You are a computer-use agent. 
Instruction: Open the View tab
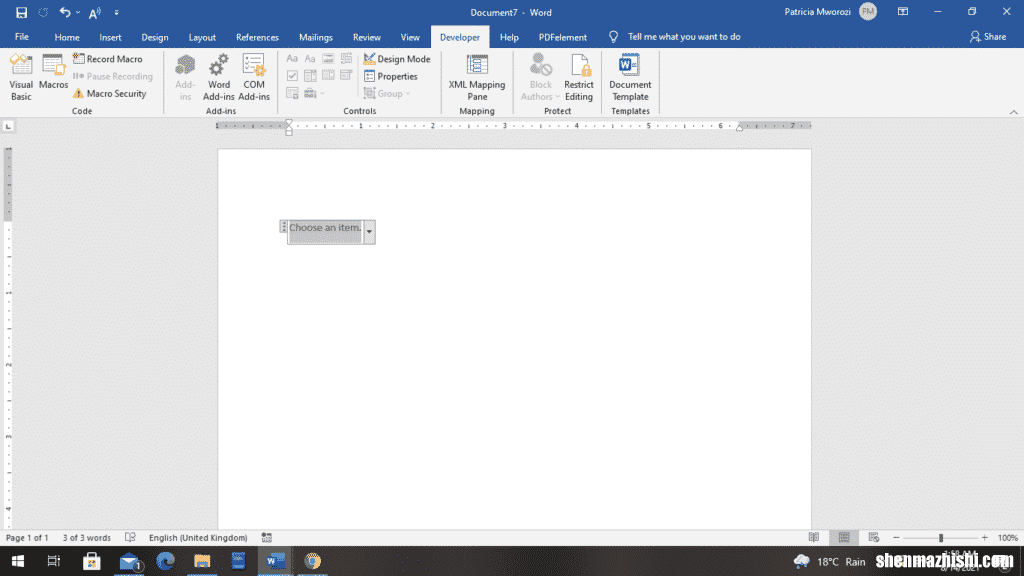tap(410, 37)
